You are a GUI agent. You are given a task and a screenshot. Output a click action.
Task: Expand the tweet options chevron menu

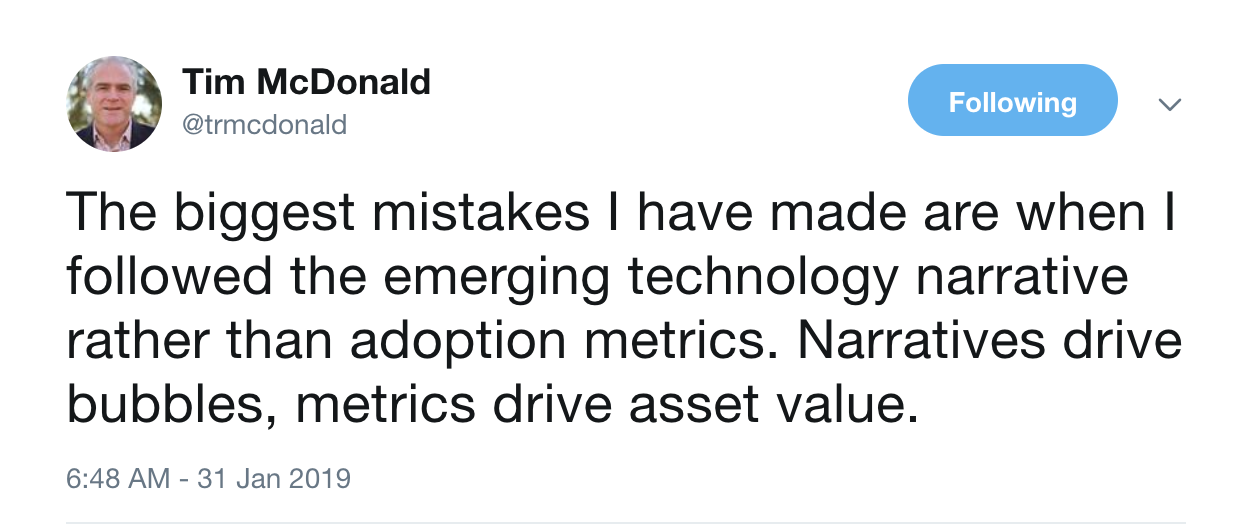pyautogui.click(x=1169, y=104)
